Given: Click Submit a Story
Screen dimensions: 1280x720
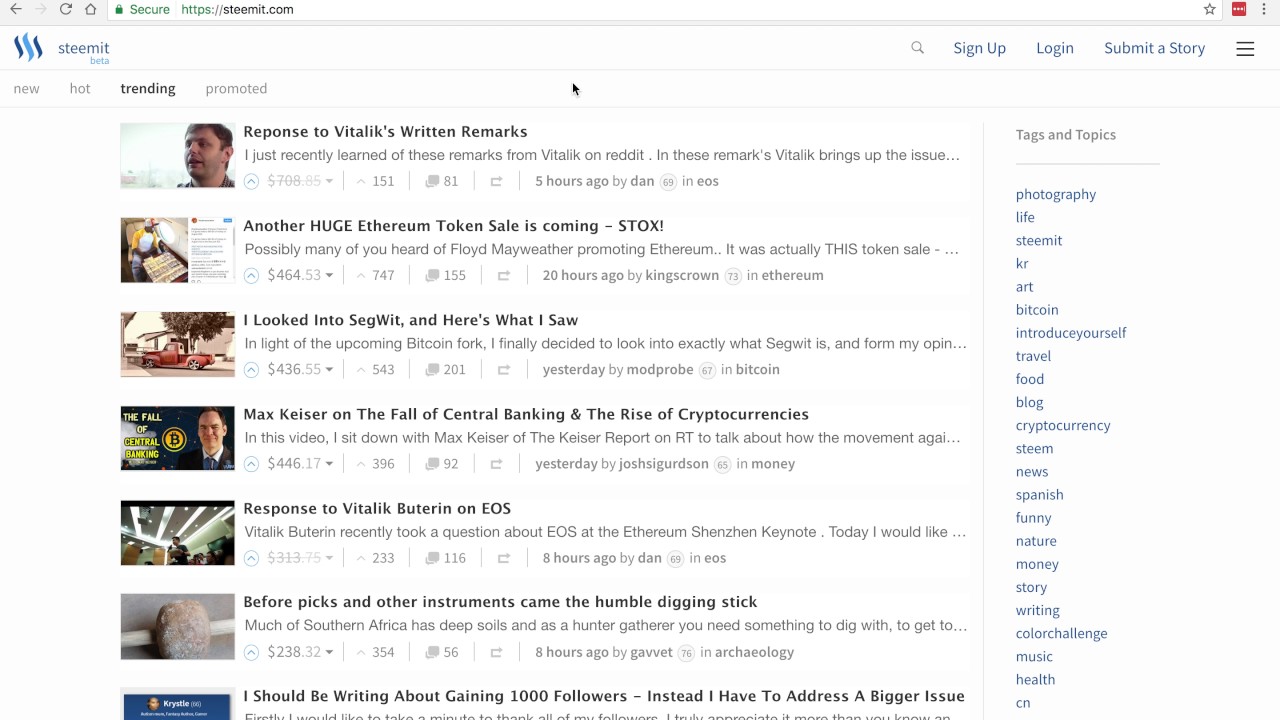Looking at the screenshot, I should pos(1155,48).
